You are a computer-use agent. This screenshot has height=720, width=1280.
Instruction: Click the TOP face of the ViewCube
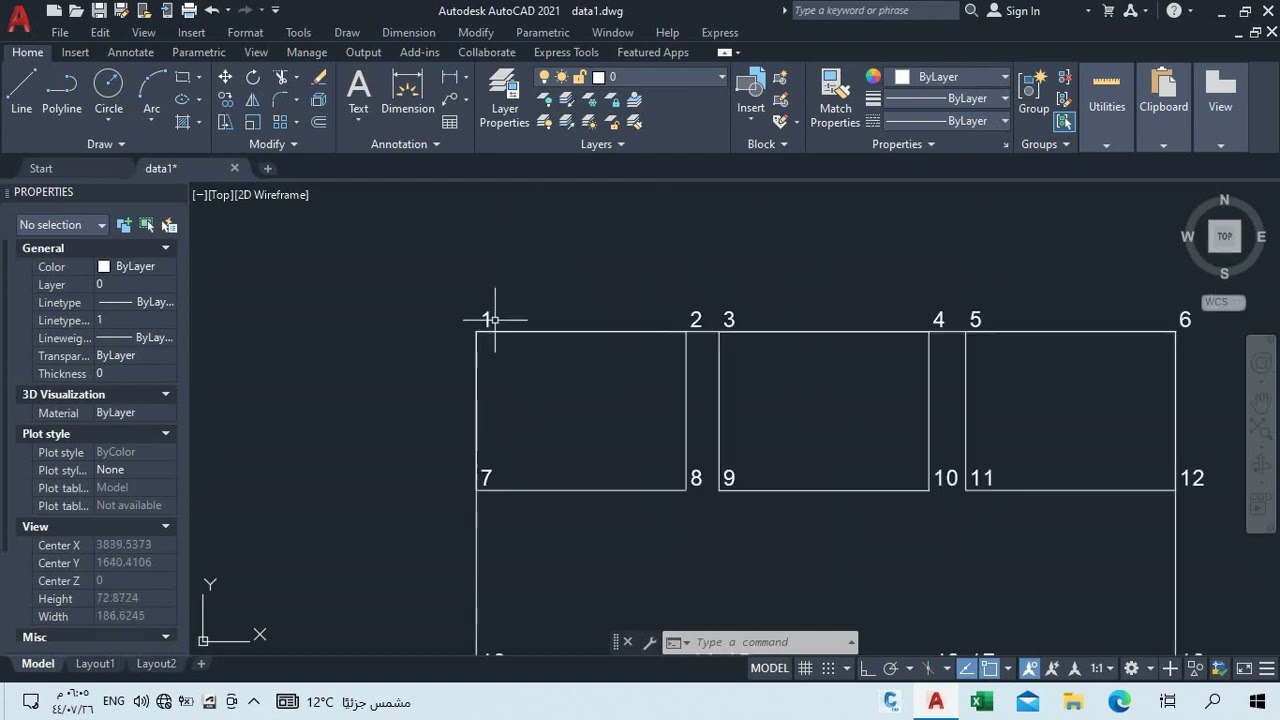pos(1224,236)
